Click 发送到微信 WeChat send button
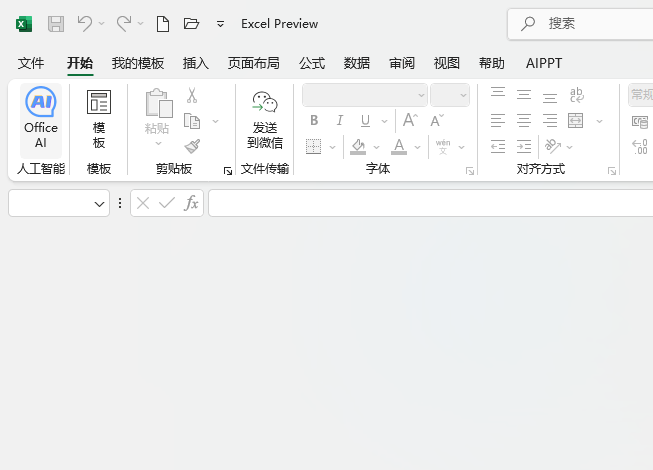This screenshot has width=653, height=470. [x=265, y=120]
